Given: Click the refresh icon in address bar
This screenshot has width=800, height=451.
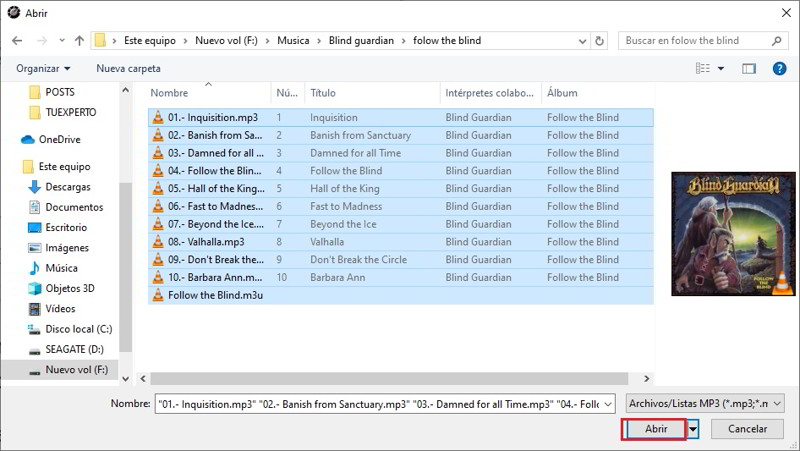Looking at the screenshot, I should pyautogui.click(x=599, y=41).
